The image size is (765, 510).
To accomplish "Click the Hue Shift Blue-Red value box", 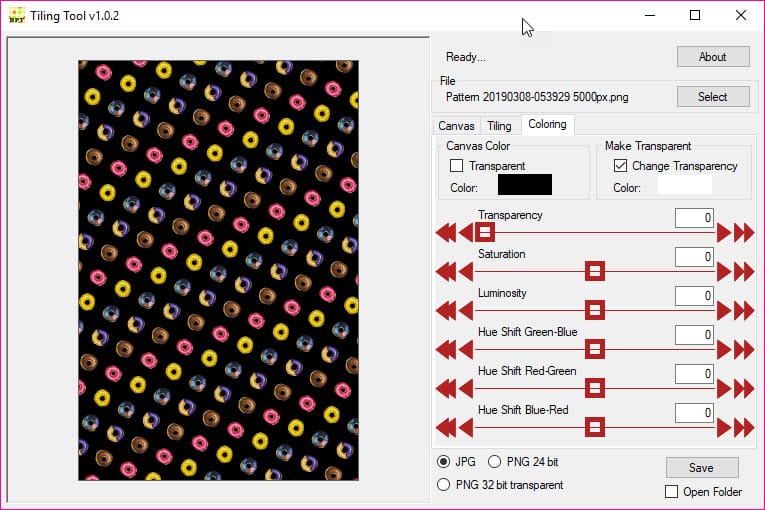I will click(695, 413).
